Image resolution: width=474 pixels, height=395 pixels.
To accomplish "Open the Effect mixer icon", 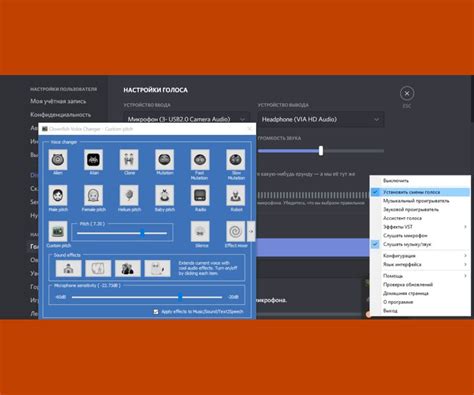I will [x=236, y=231].
